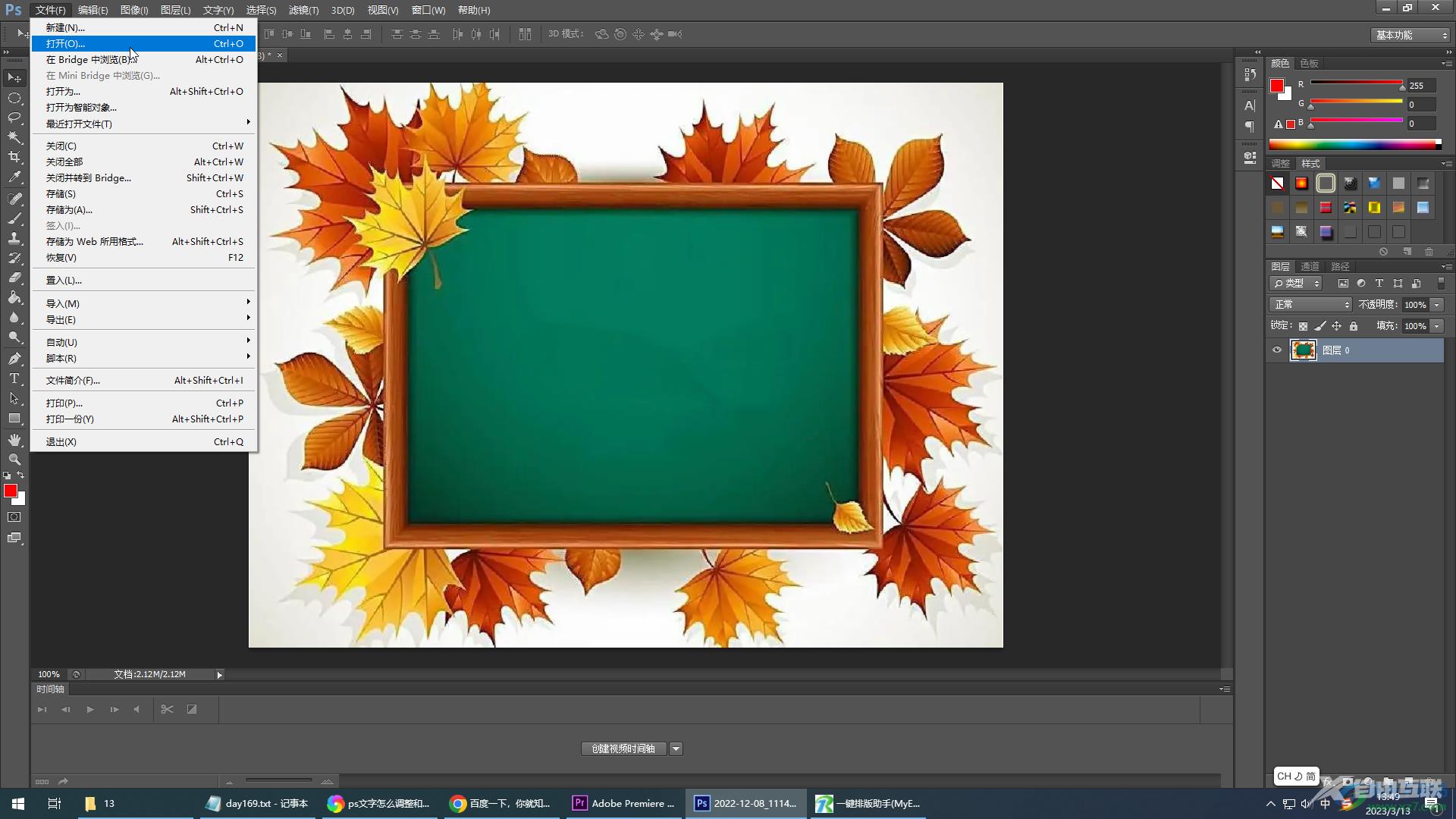Select the Brush tool
1456x819 pixels.
coord(14,218)
